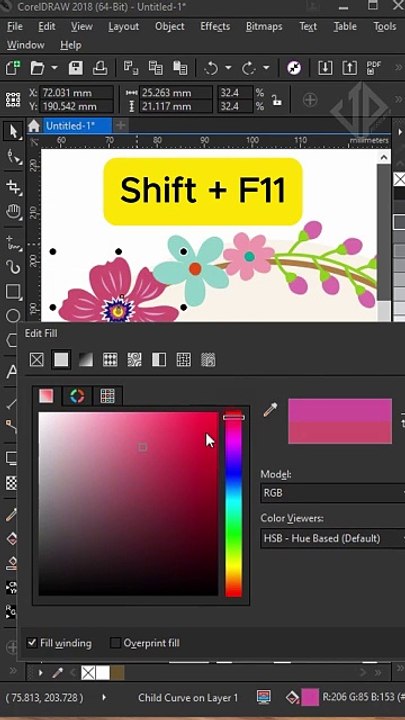This screenshot has width=405, height=720.
Task: Save the document with floppy icon
Action: click(76, 68)
